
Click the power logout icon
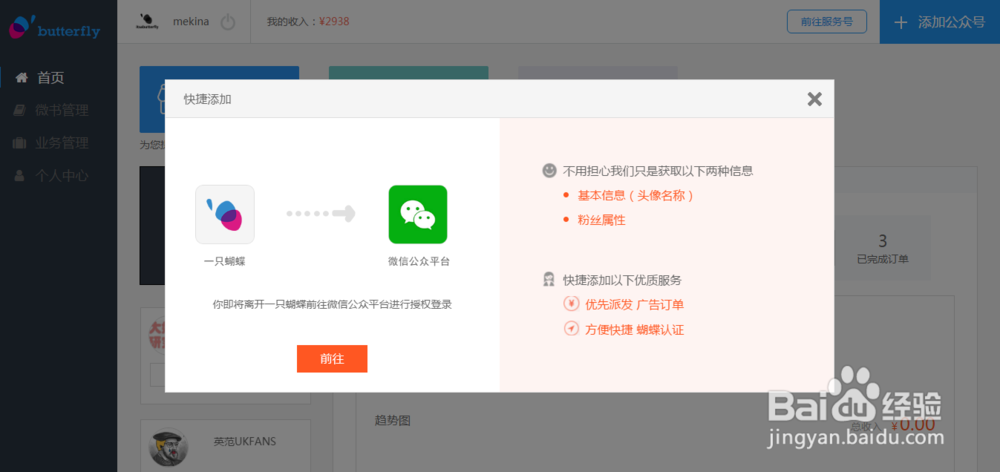point(228,22)
